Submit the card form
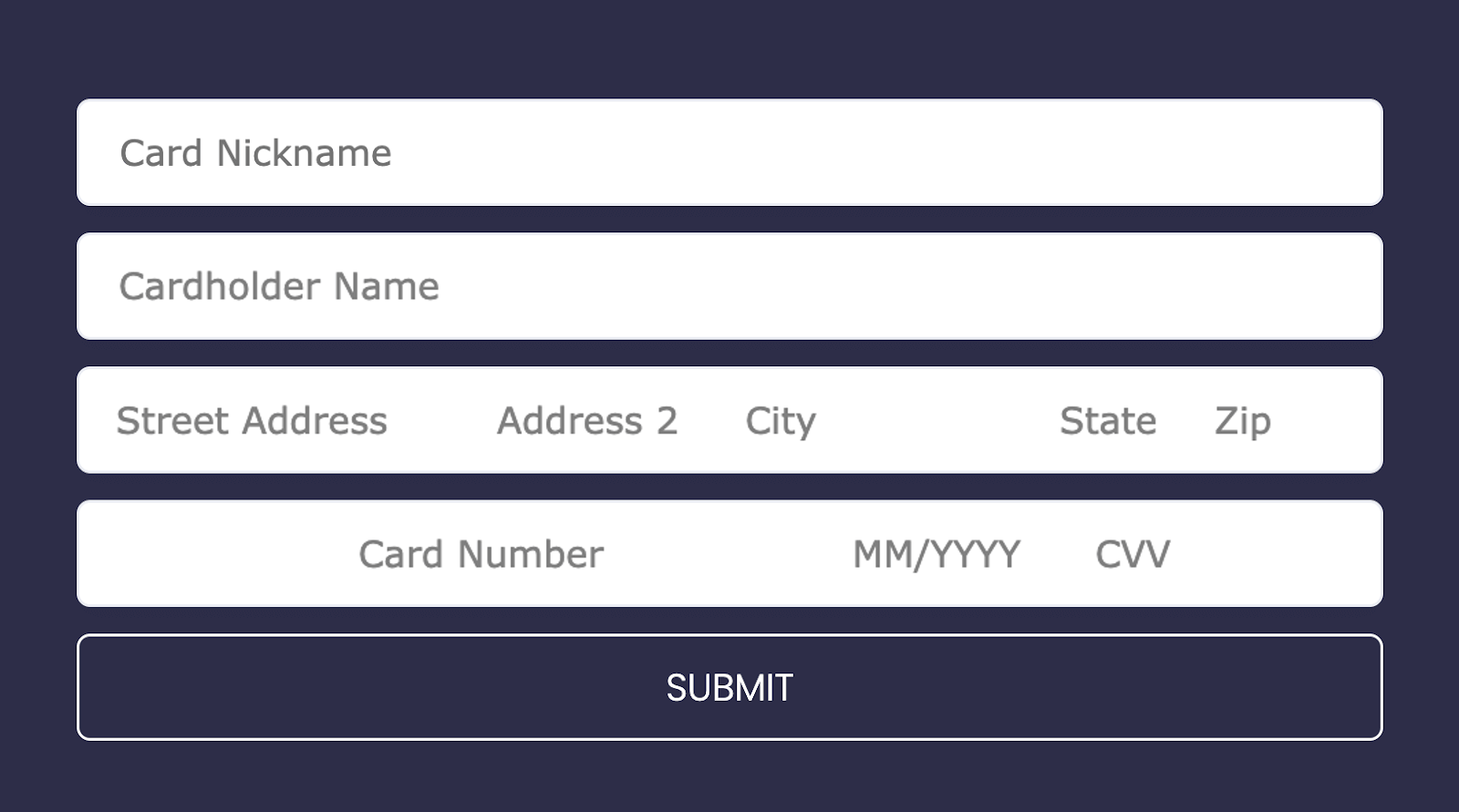Viewport: 1459px width, 812px height. tap(729, 687)
